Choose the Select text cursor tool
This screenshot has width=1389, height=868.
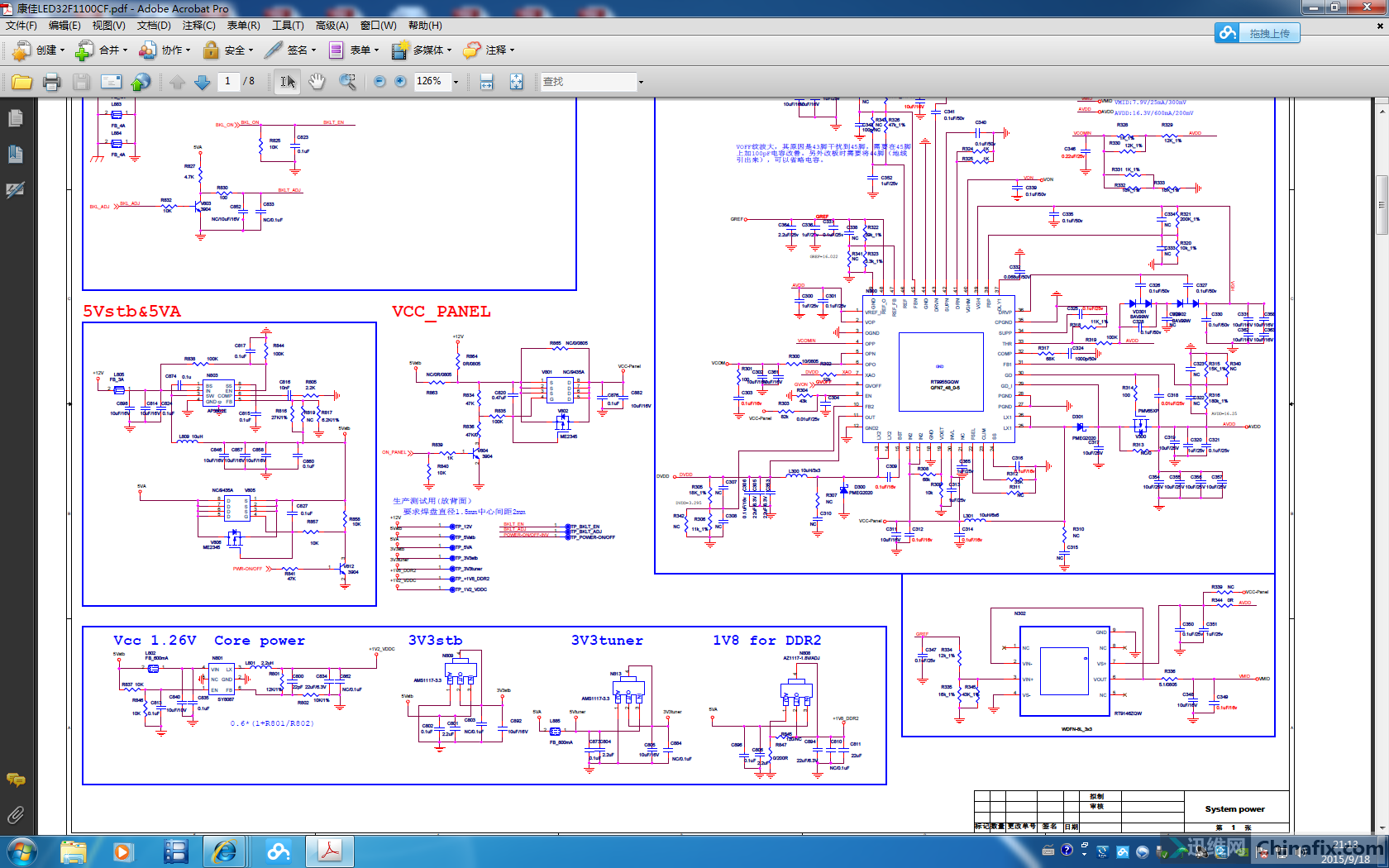[x=288, y=82]
